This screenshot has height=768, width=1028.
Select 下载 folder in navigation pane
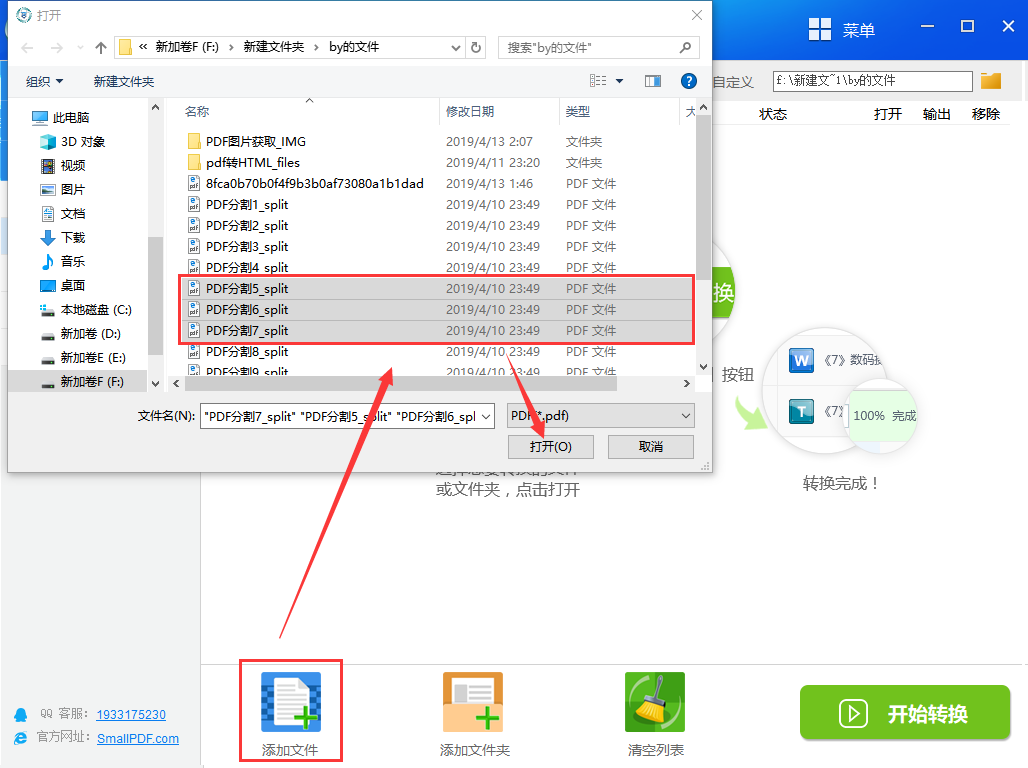pyautogui.click(x=63, y=237)
